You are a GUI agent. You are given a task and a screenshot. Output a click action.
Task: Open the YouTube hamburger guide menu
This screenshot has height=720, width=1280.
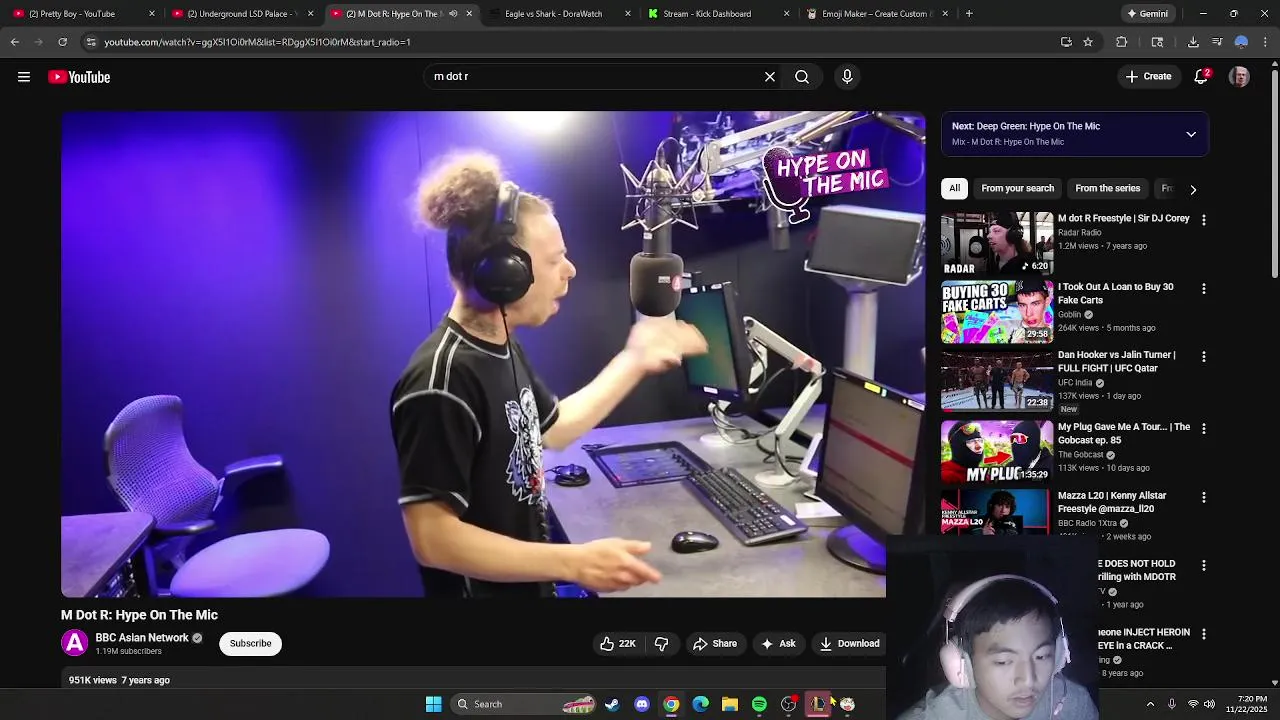[x=24, y=77]
